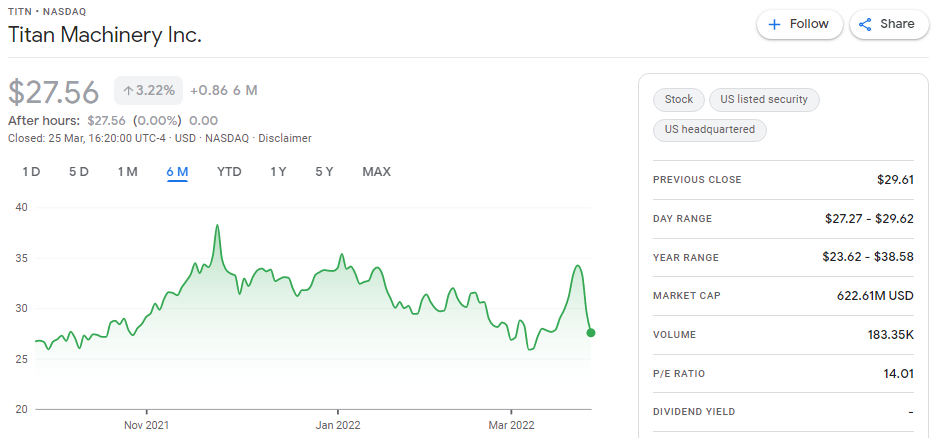
Task: Click the P/E RATIO label
Action: [x=679, y=374]
